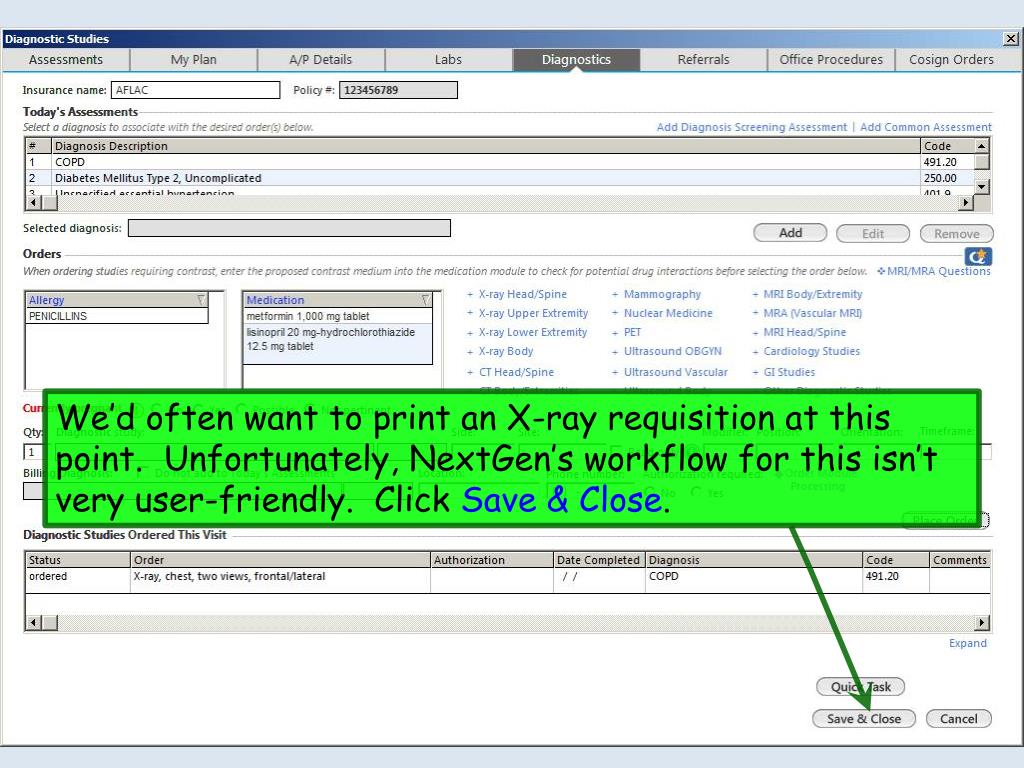Click the plus icon beside Mammography
The image size is (1024, 768).
coord(615,295)
